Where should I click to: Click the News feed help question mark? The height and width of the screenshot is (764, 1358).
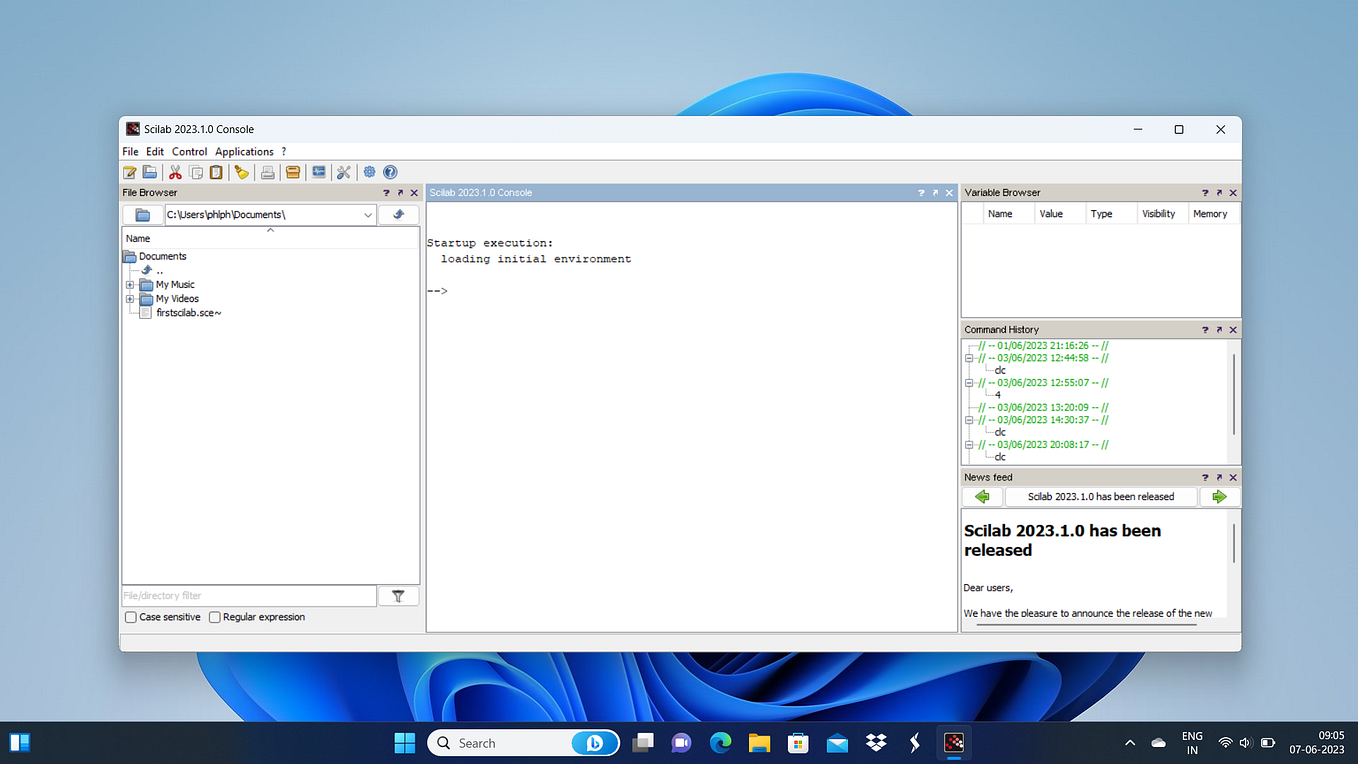(1205, 478)
